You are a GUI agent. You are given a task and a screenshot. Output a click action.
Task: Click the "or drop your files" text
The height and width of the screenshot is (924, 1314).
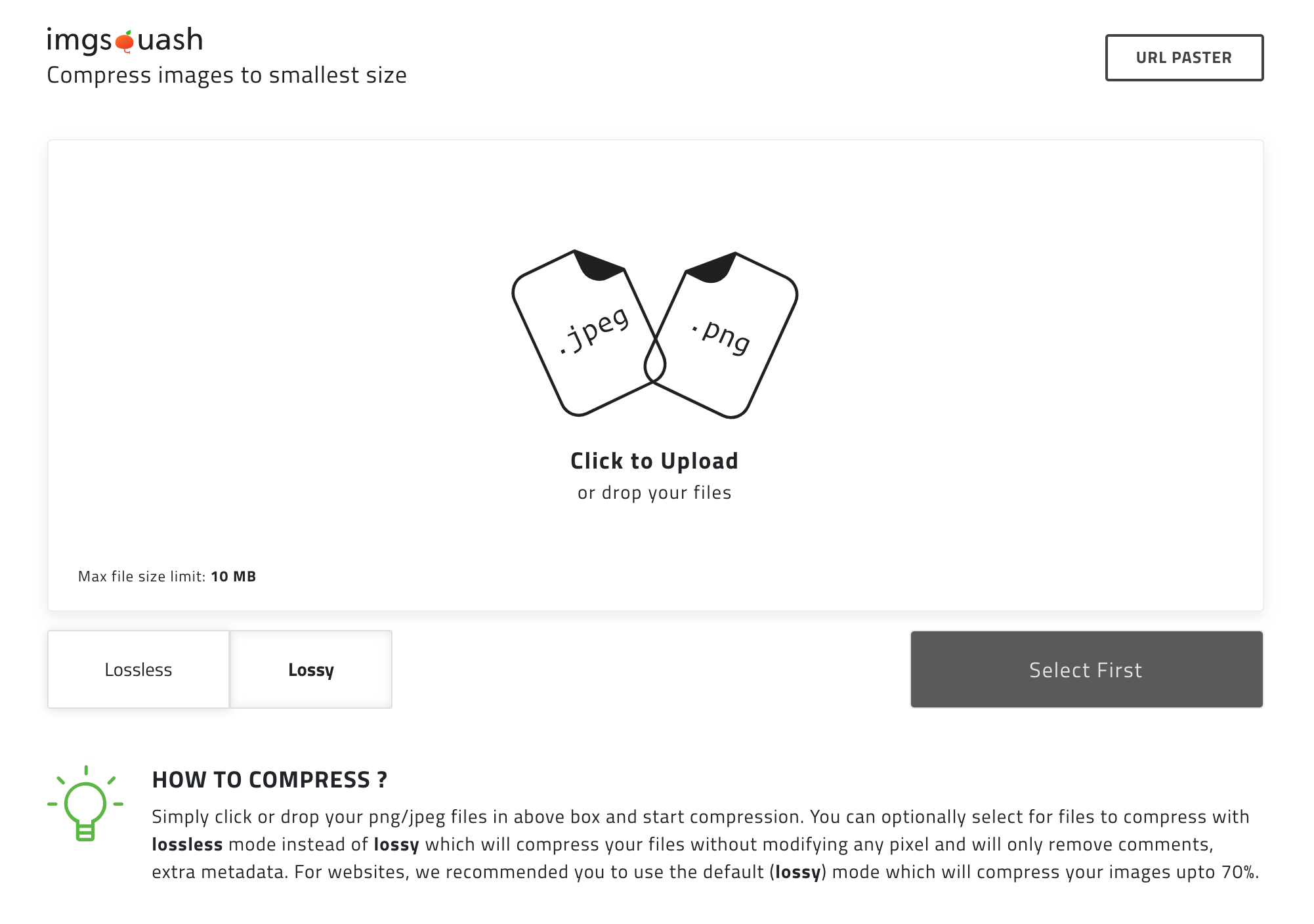coord(654,493)
